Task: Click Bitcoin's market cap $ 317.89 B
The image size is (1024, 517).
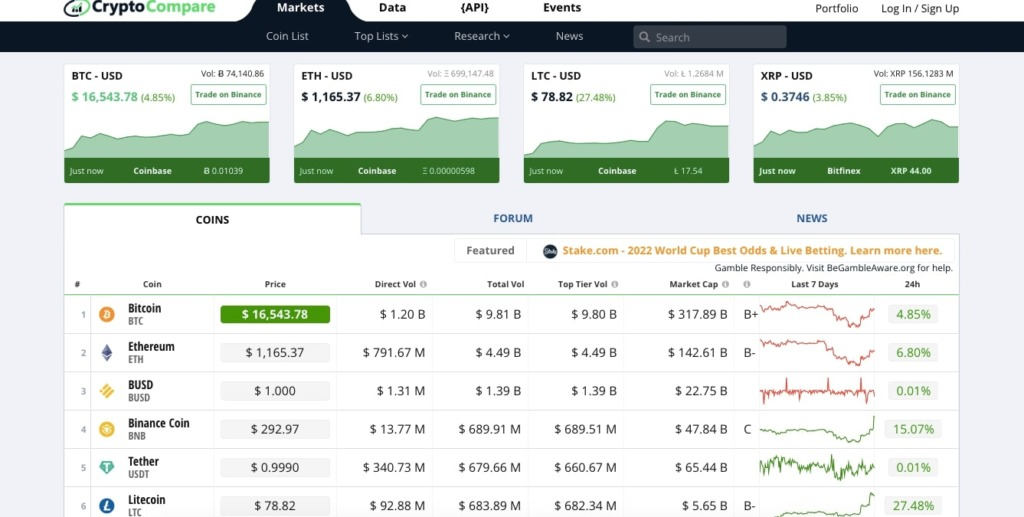Action: pyautogui.click(x=697, y=315)
